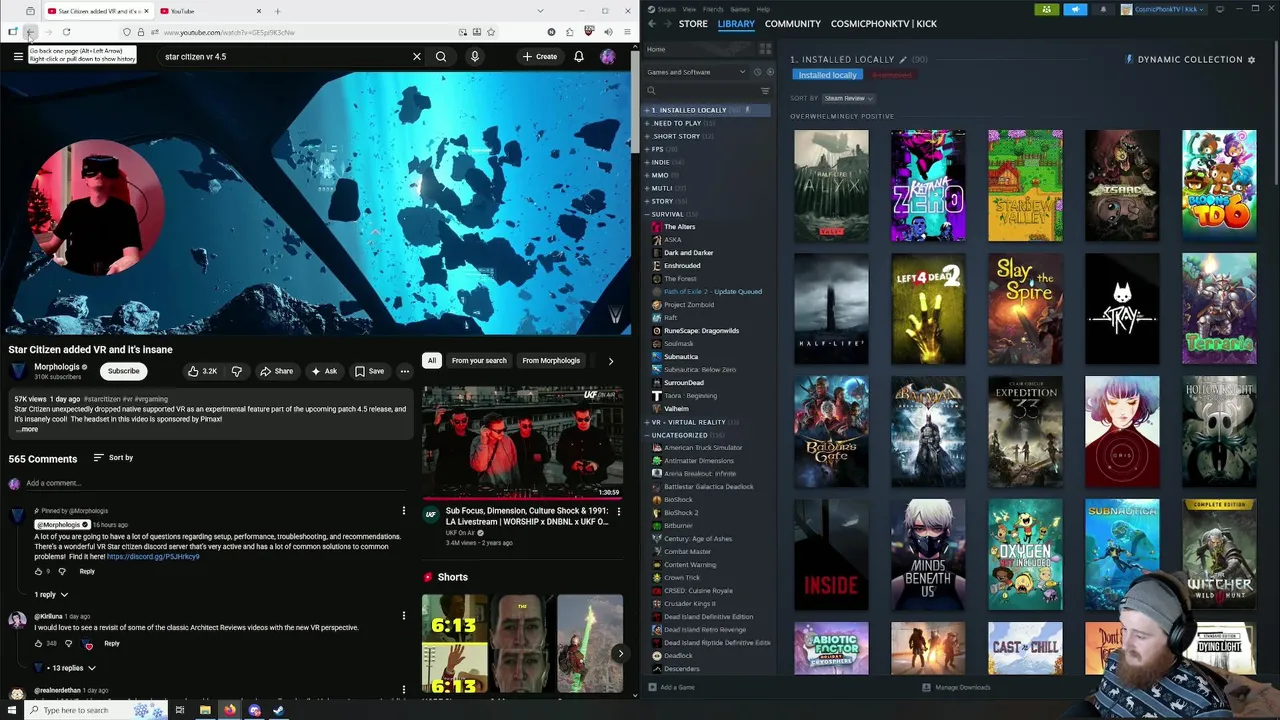This screenshot has width=1280, height=720.
Task: Open the YouTube account avatar menu
Action: pos(608,57)
